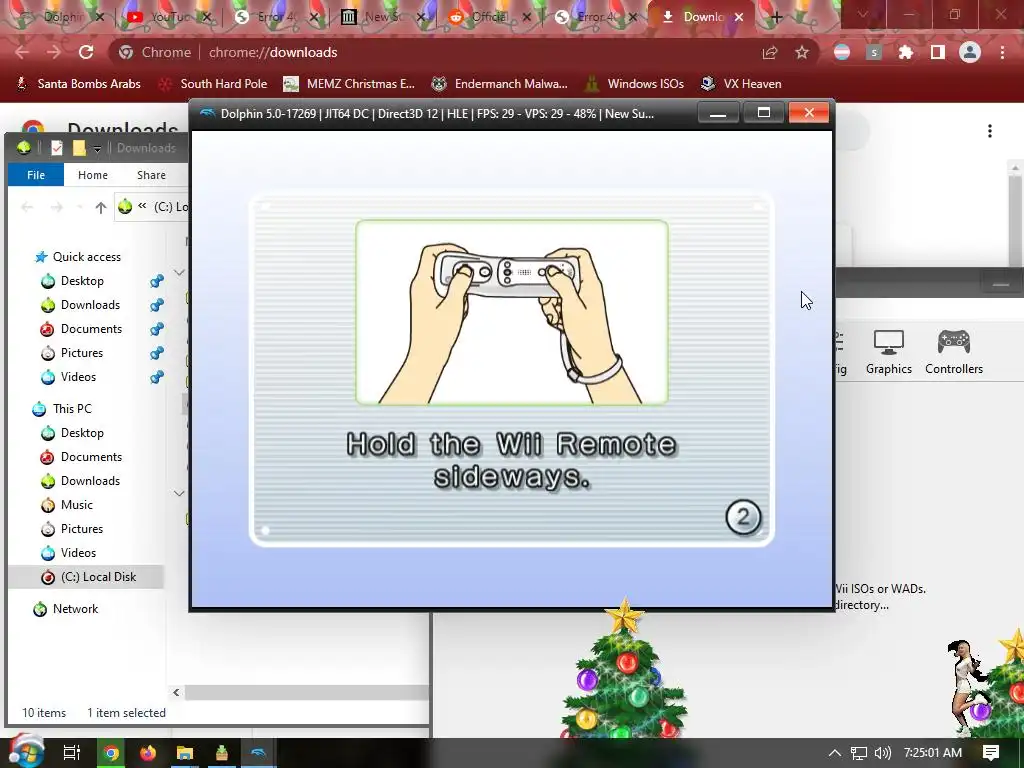Open Pictures under Quick access
Image resolution: width=1024 pixels, height=768 pixels.
pos(81,353)
